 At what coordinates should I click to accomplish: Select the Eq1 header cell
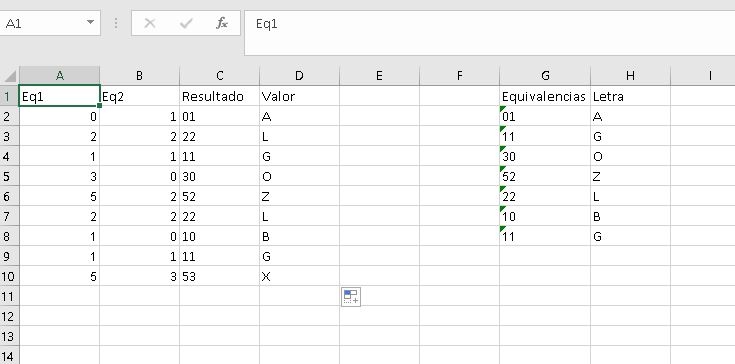(60, 96)
